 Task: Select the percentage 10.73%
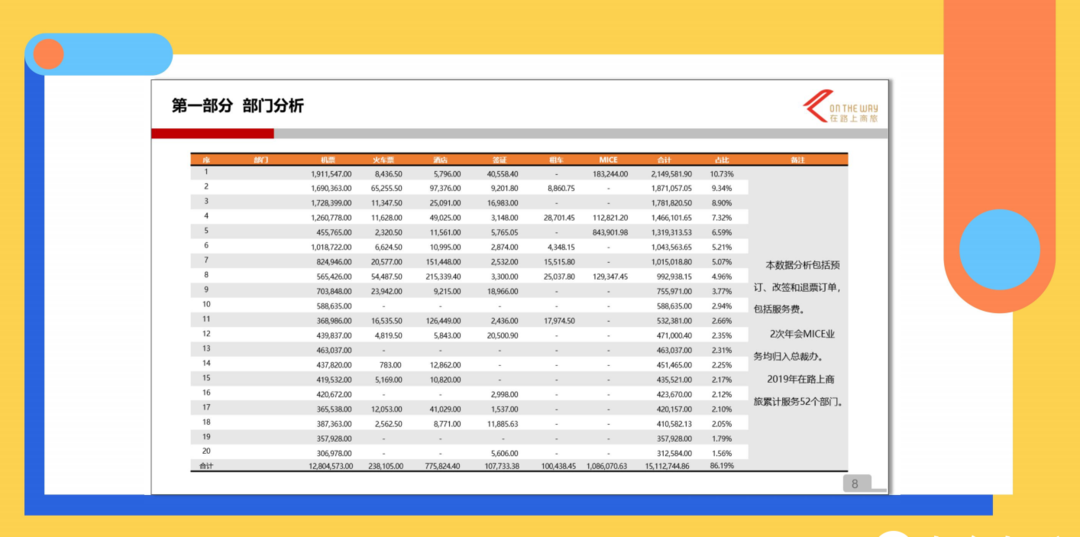[x=722, y=174]
